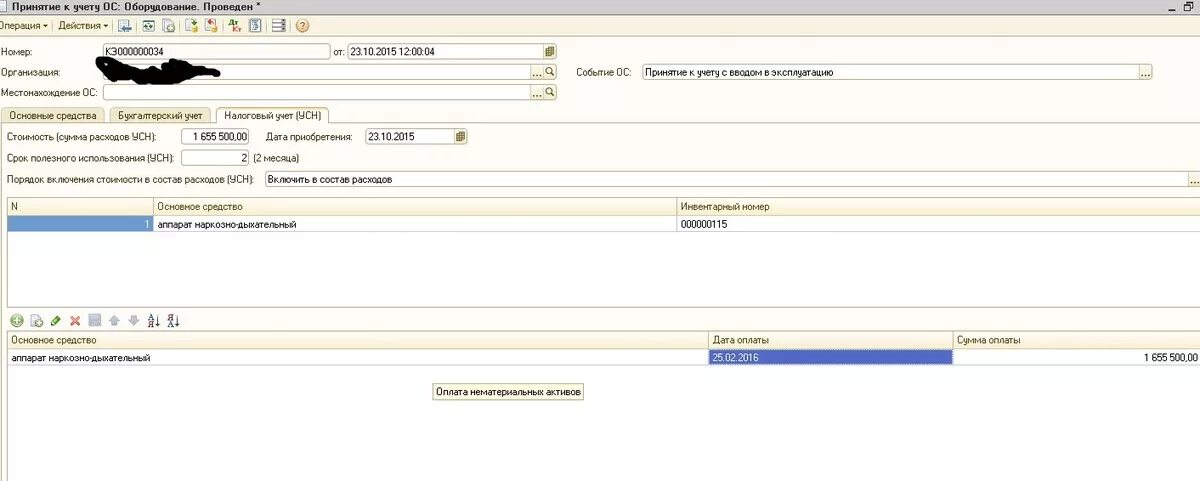Click the (2 месяца) label

(275, 158)
